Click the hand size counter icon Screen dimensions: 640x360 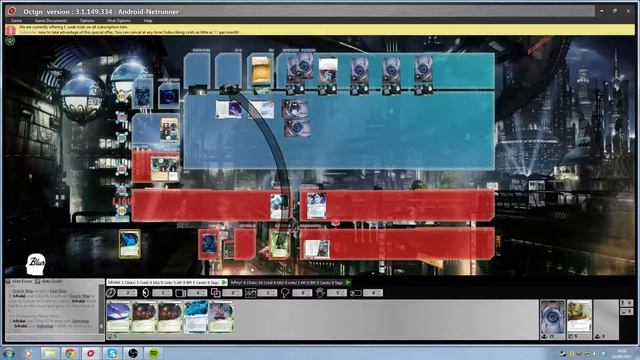[x=320, y=293]
